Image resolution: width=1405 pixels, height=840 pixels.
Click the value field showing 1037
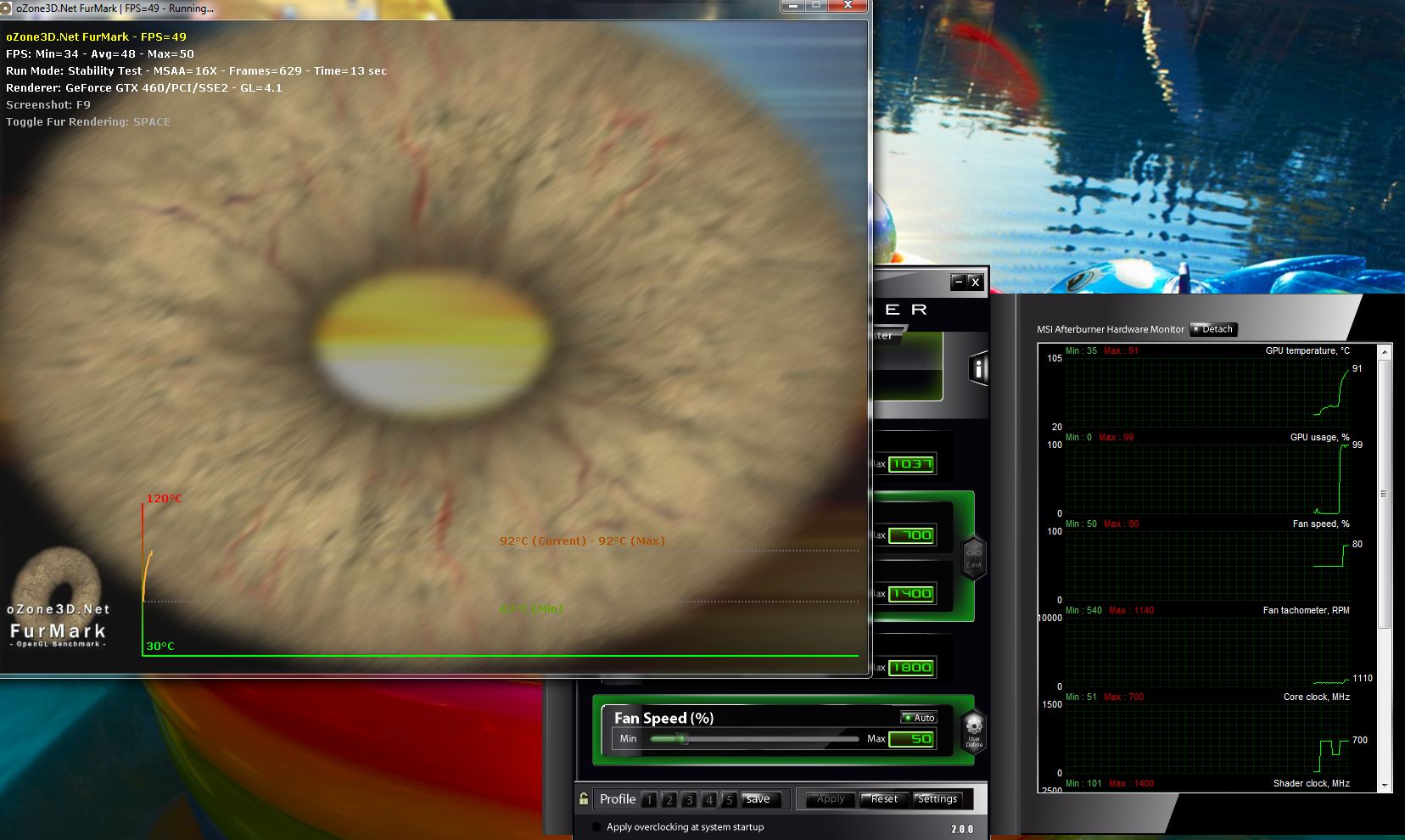pos(912,464)
